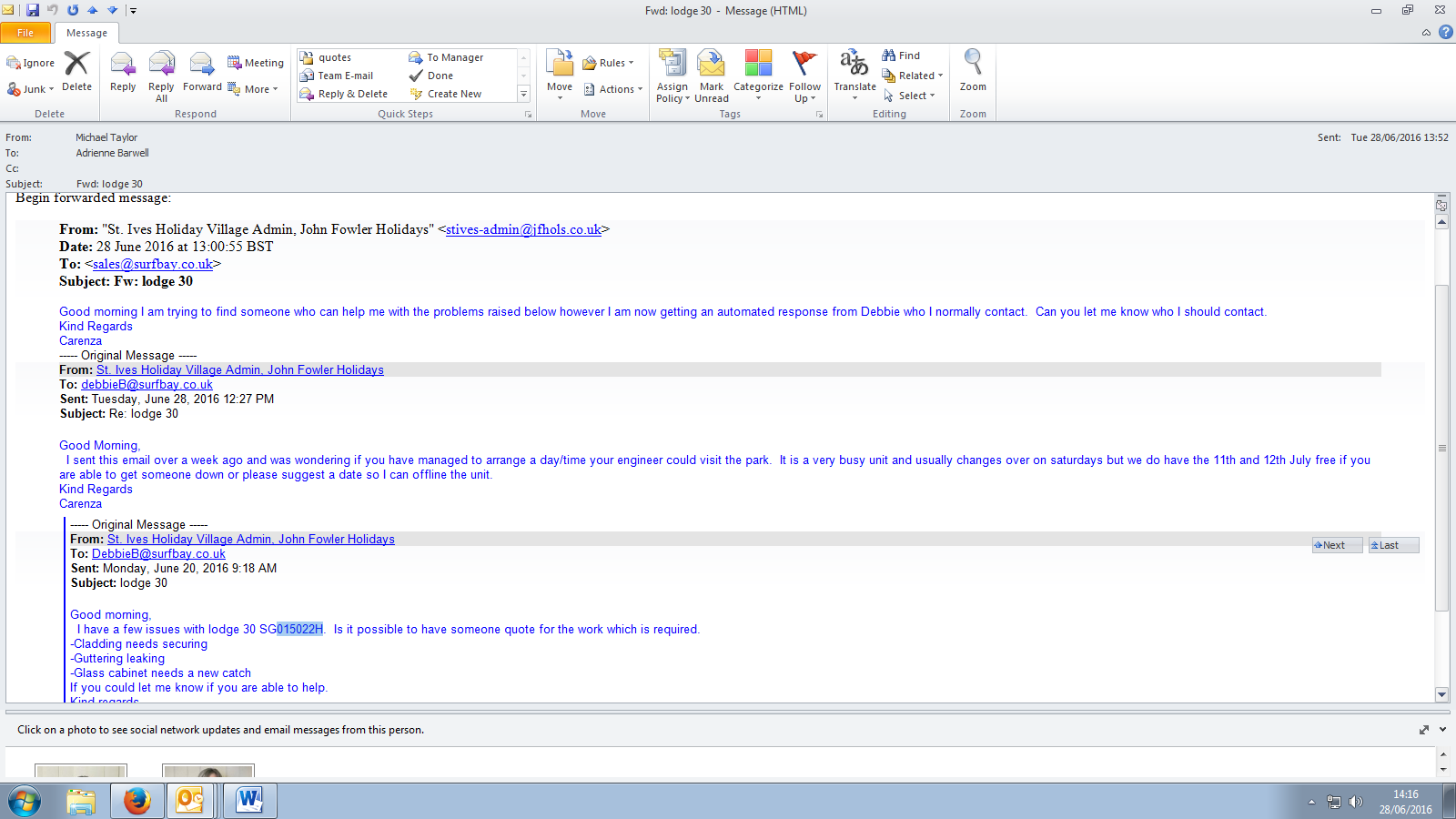Click the Outlook Help question mark icon
1456x819 pixels.
[x=1445, y=32]
